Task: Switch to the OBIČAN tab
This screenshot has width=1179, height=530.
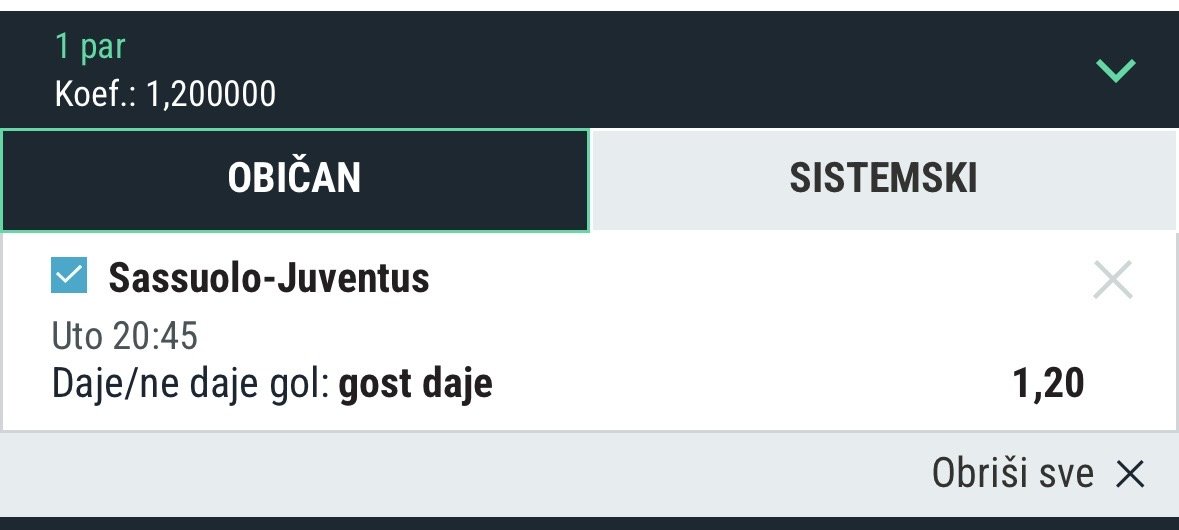Action: 294,179
